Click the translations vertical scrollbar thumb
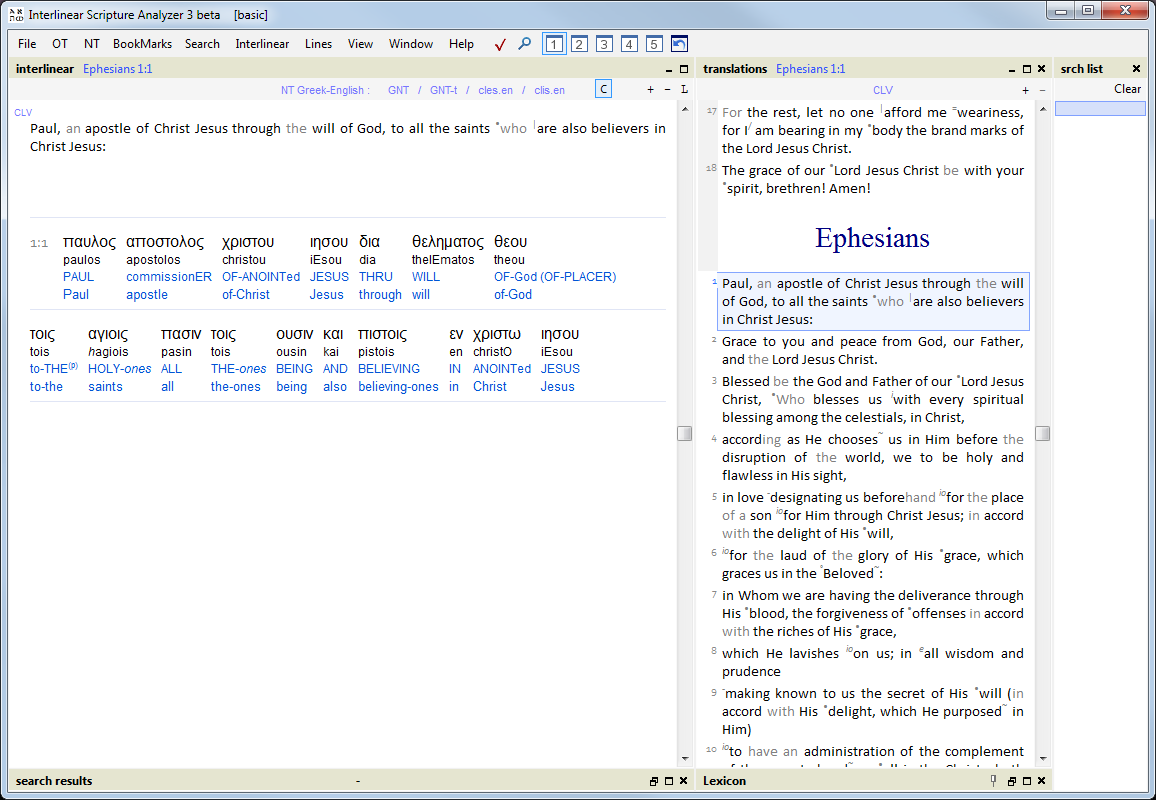 (1042, 433)
